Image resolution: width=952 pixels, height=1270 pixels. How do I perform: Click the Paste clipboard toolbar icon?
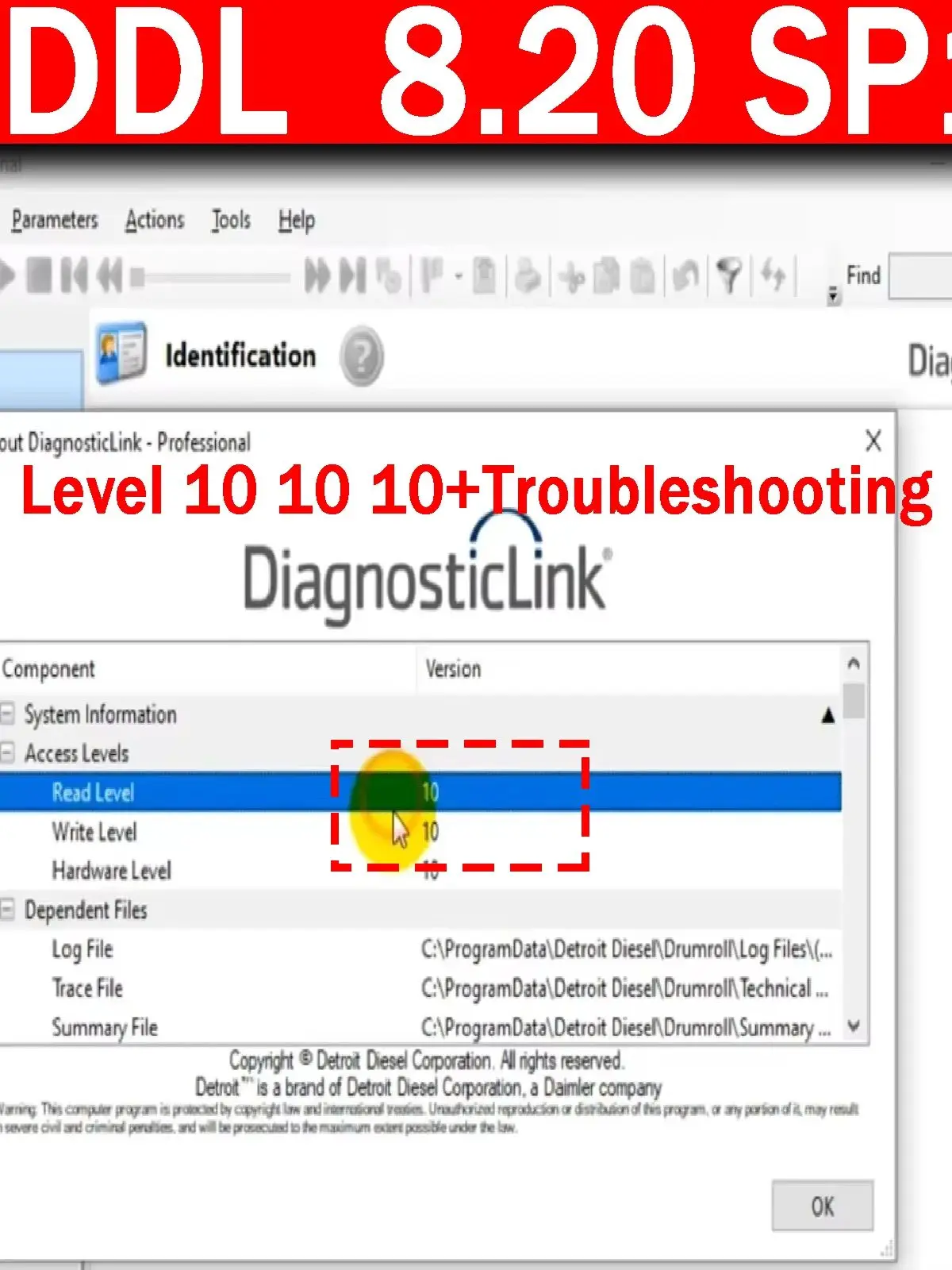click(x=643, y=276)
